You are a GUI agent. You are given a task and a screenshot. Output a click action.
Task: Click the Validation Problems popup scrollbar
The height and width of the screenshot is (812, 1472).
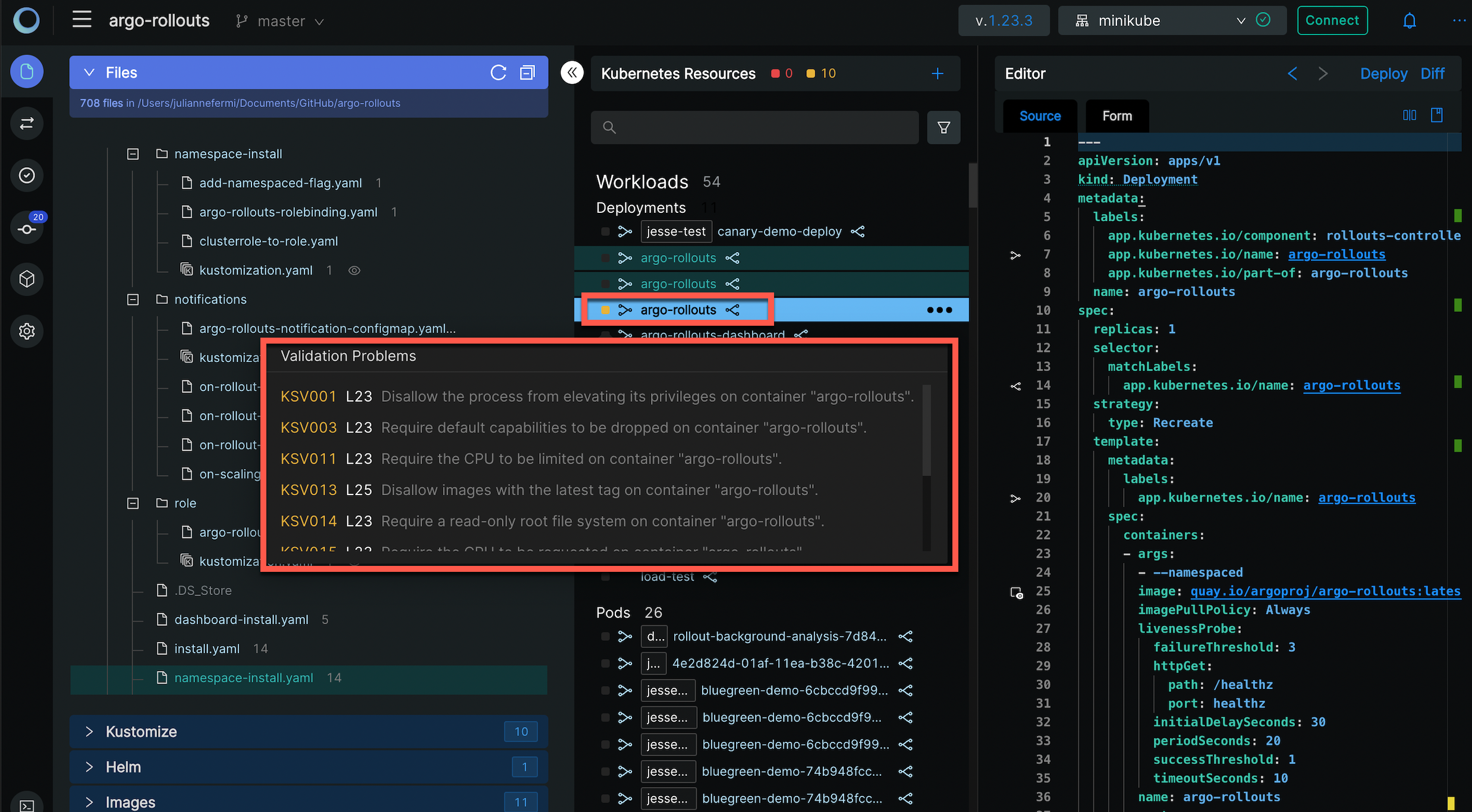[x=926, y=430]
